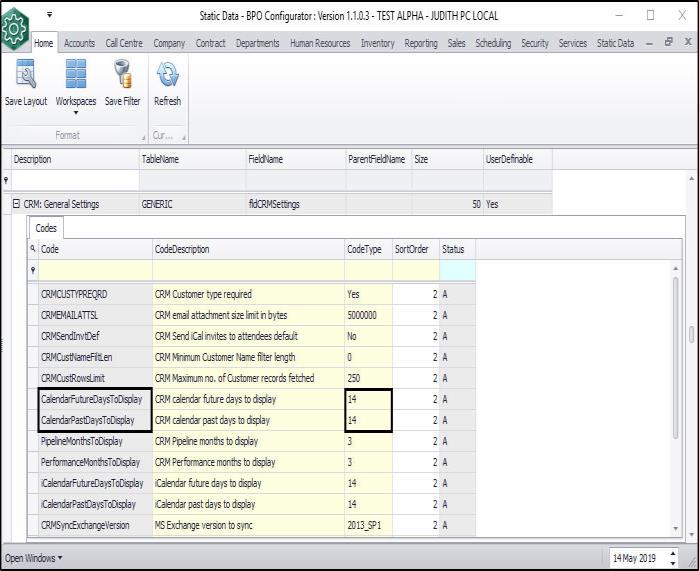Select the CalendarFutureDaysToDisplay code cell
The height and width of the screenshot is (571, 699).
(x=94, y=399)
